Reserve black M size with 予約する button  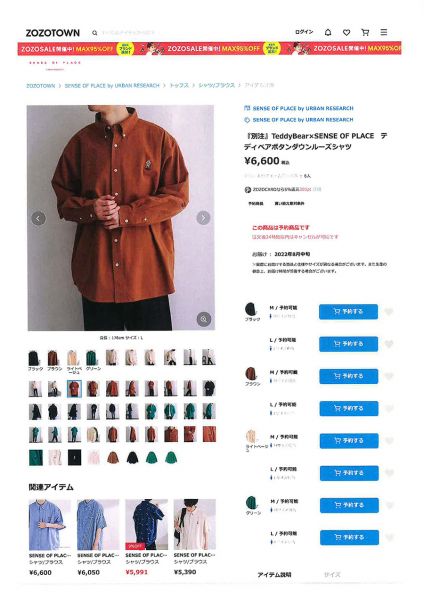pyautogui.click(x=348, y=311)
